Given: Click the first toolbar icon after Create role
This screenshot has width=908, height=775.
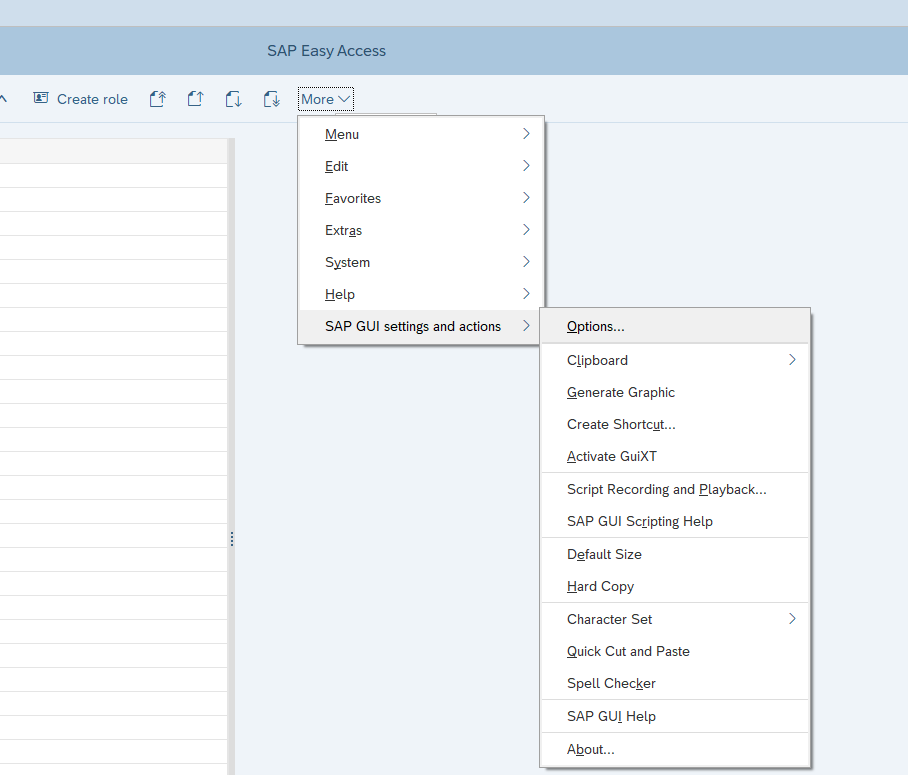Looking at the screenshot, I should pyautogui.click(x=158, y=99).
